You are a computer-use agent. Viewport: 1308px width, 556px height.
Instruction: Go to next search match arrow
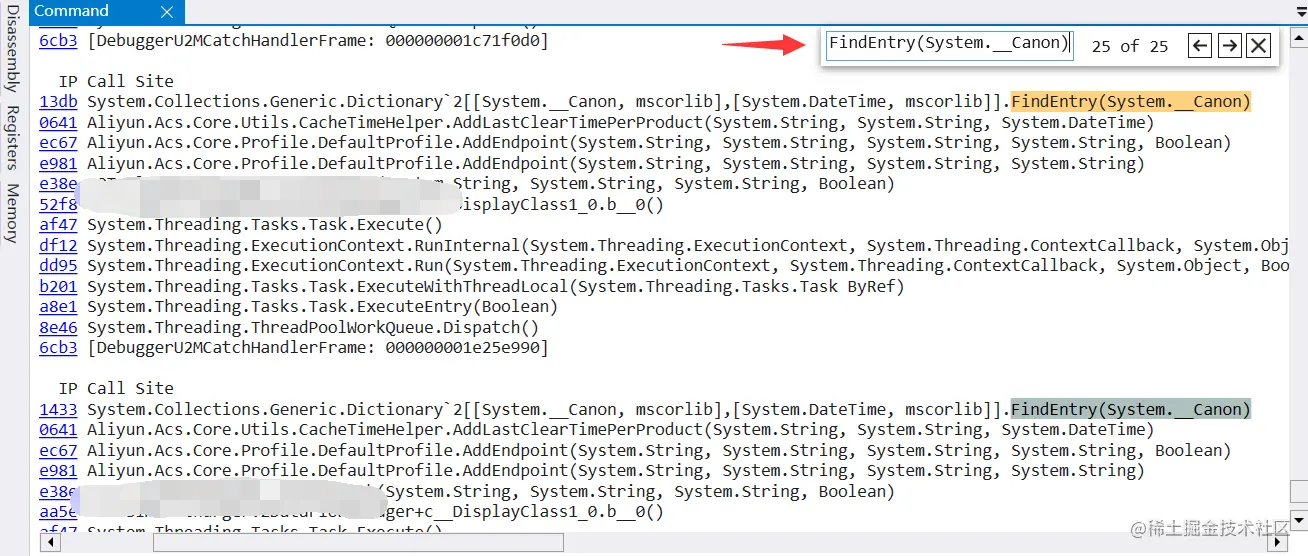tap(1229, 46)
